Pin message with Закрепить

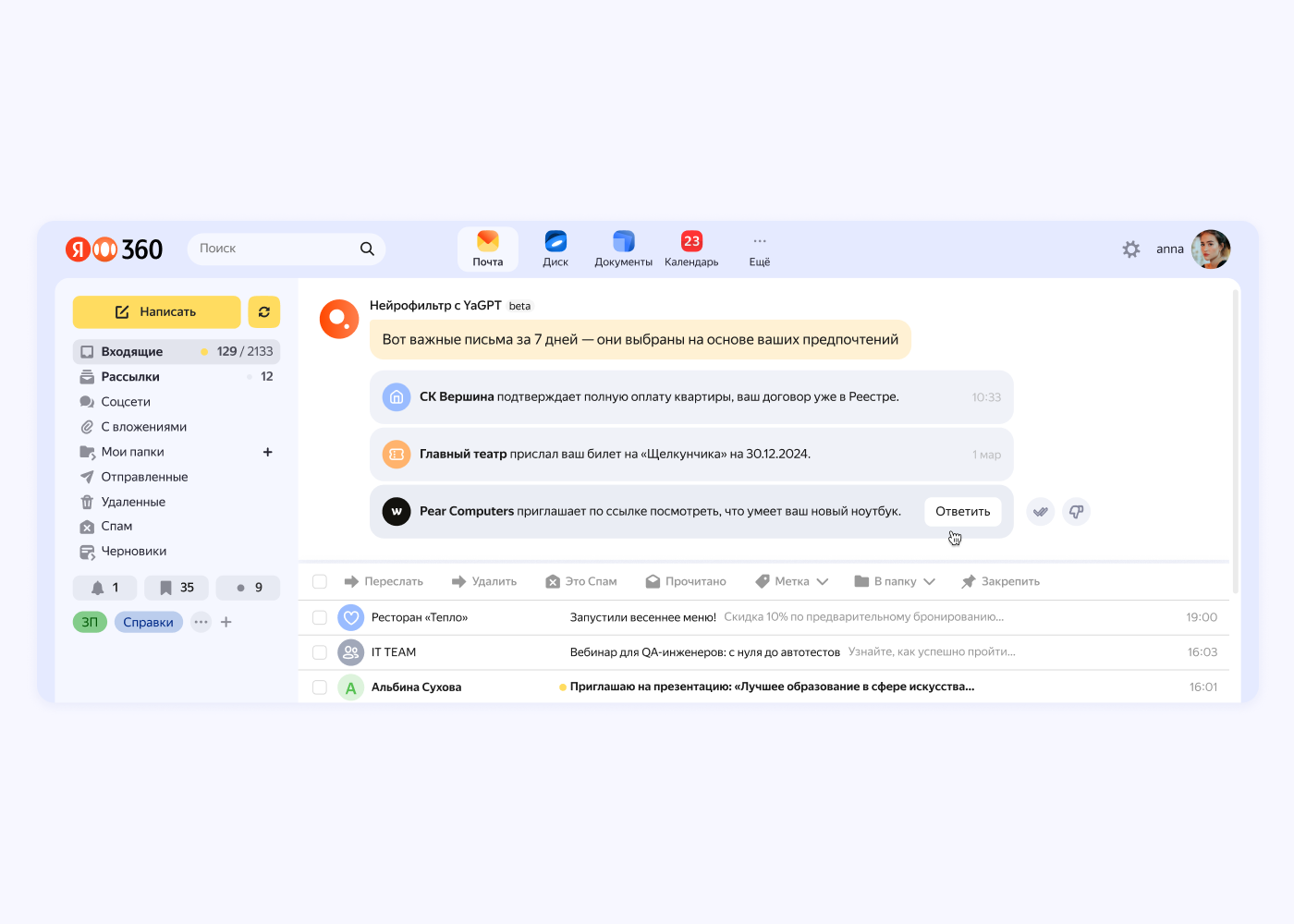[x=1001, y=581]
